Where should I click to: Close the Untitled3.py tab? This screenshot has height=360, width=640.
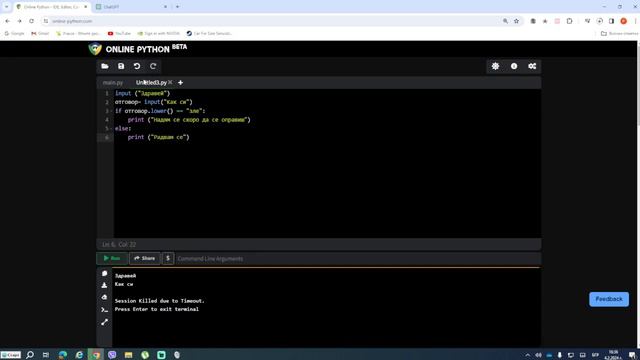tap(170, 82)
